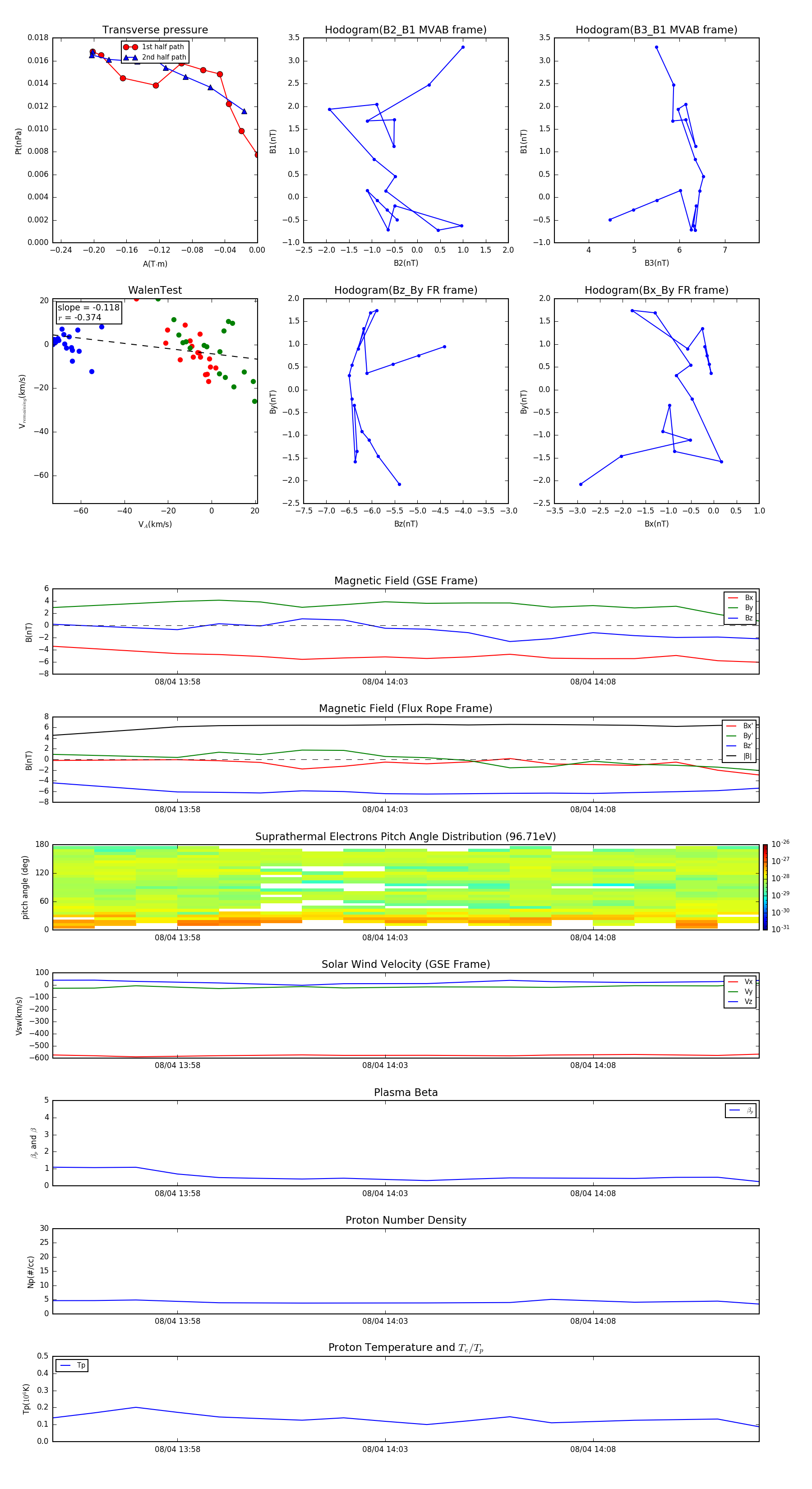Click the 'pitch angle (deg)' axis label

25,887
